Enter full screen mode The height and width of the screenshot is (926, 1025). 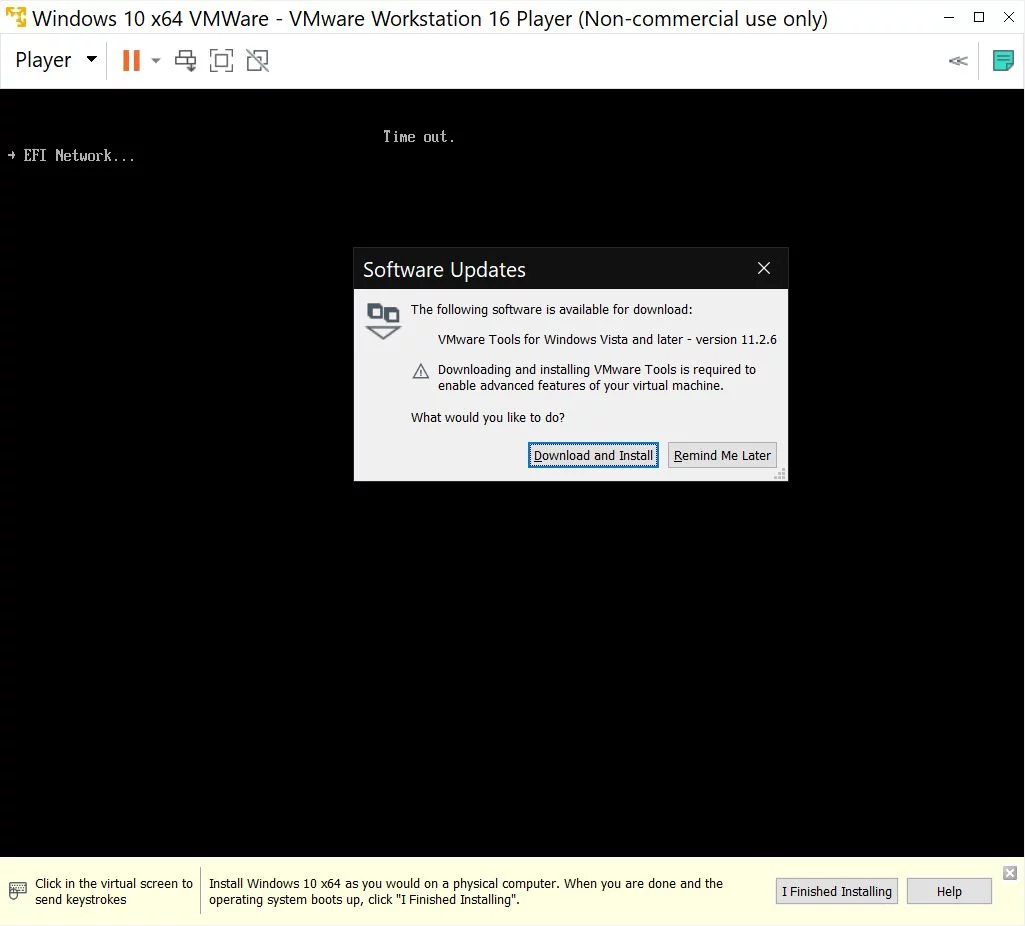point(222,61)
